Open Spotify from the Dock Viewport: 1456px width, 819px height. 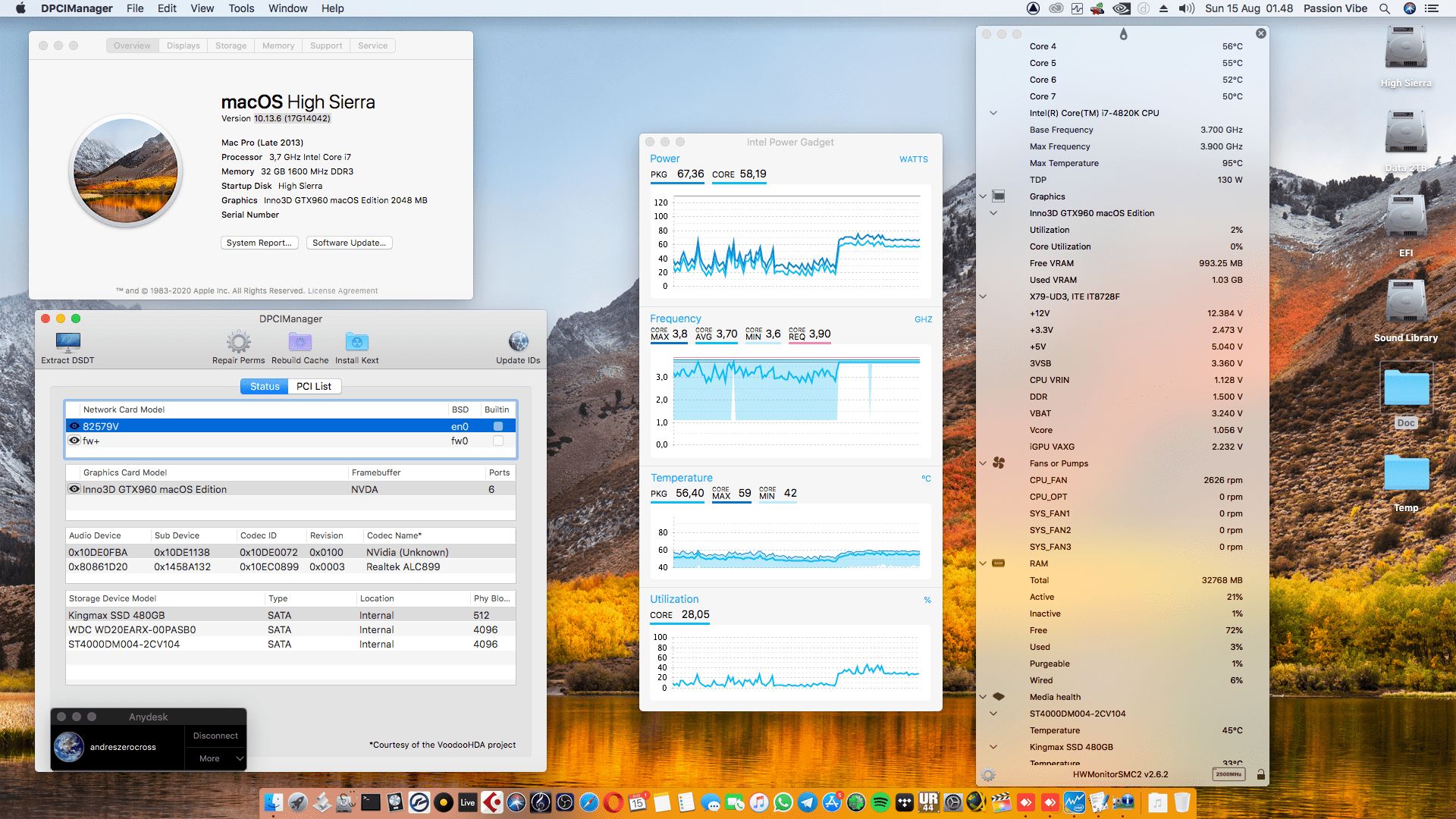pyautogui.click(x=880, y=802)
